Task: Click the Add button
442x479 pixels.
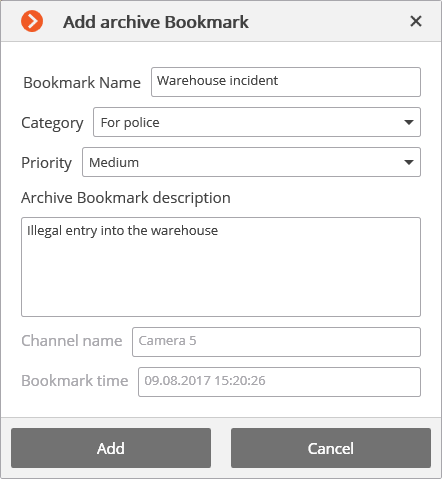Action: 111,448
